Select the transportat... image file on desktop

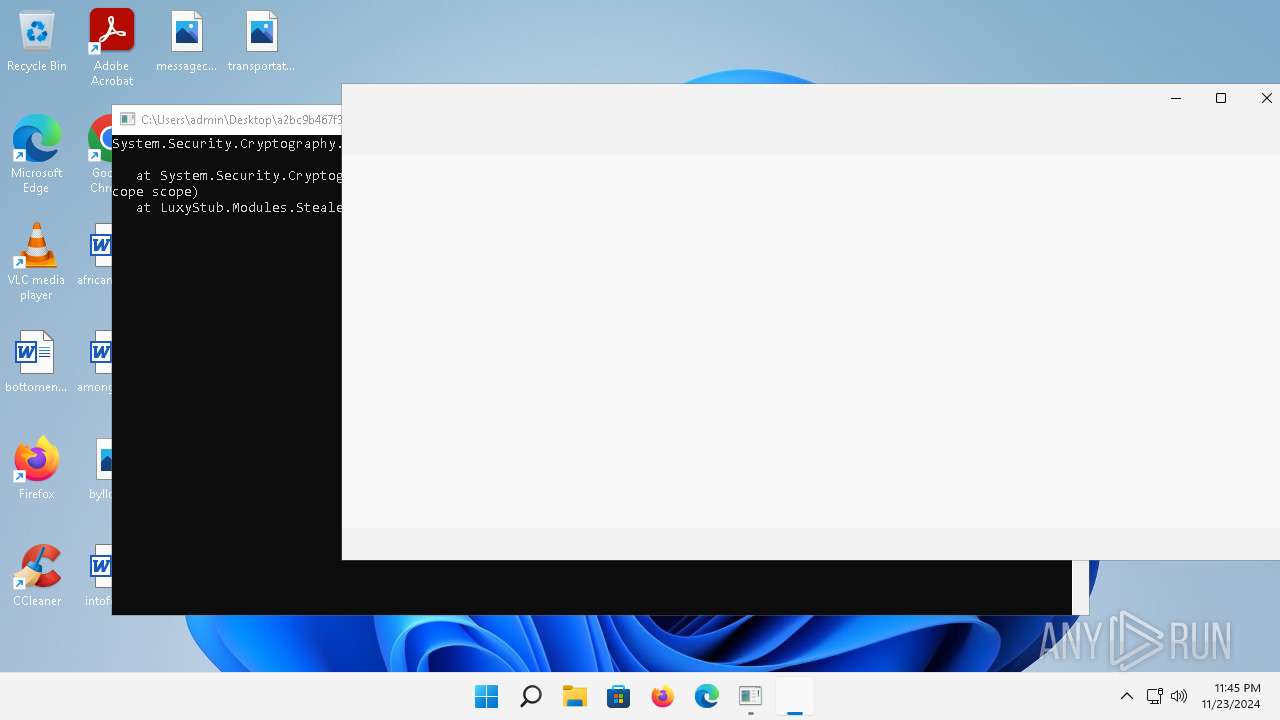click(261, 42)
